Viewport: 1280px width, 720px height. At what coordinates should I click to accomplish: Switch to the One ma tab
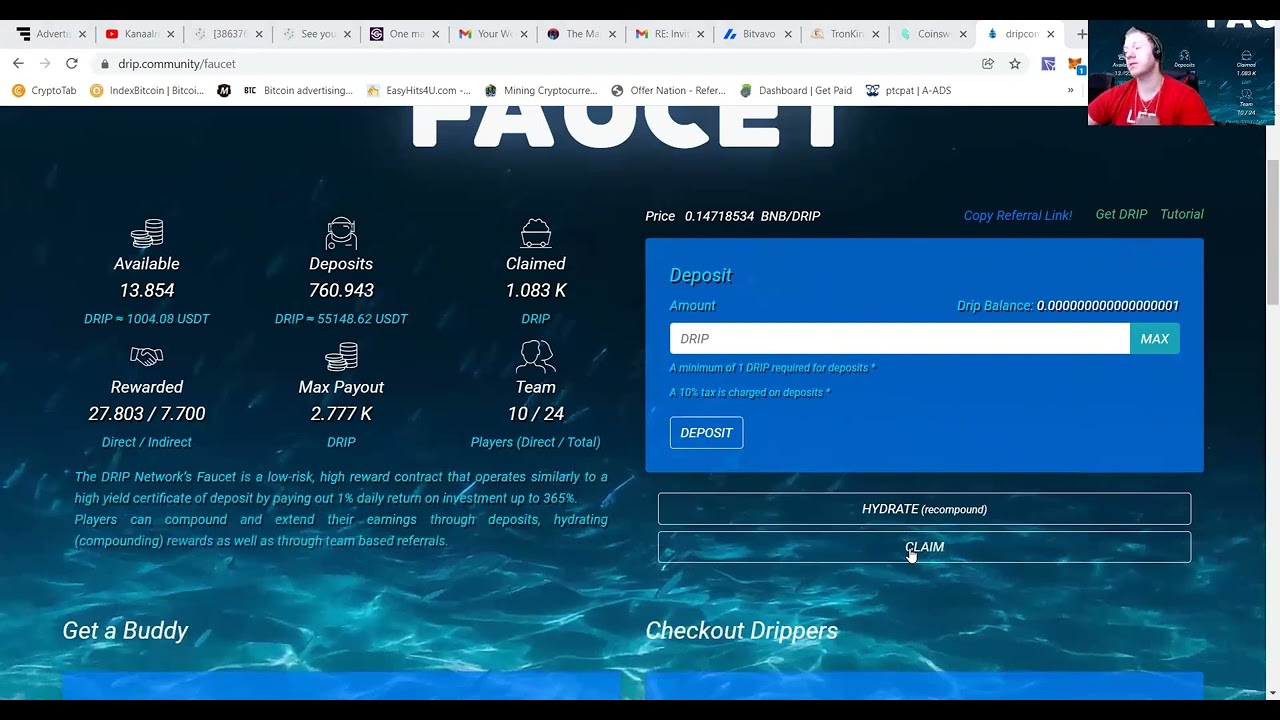(x=397, y=34)
